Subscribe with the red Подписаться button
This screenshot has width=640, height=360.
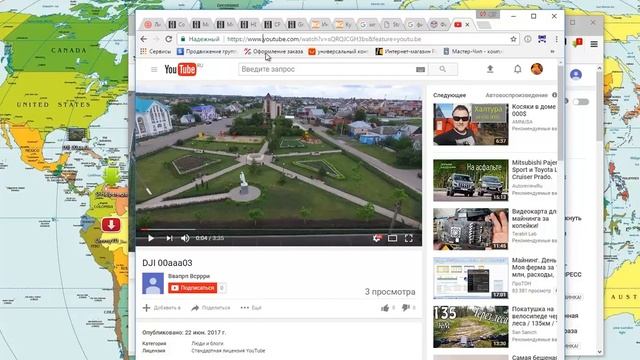(192, 288)
